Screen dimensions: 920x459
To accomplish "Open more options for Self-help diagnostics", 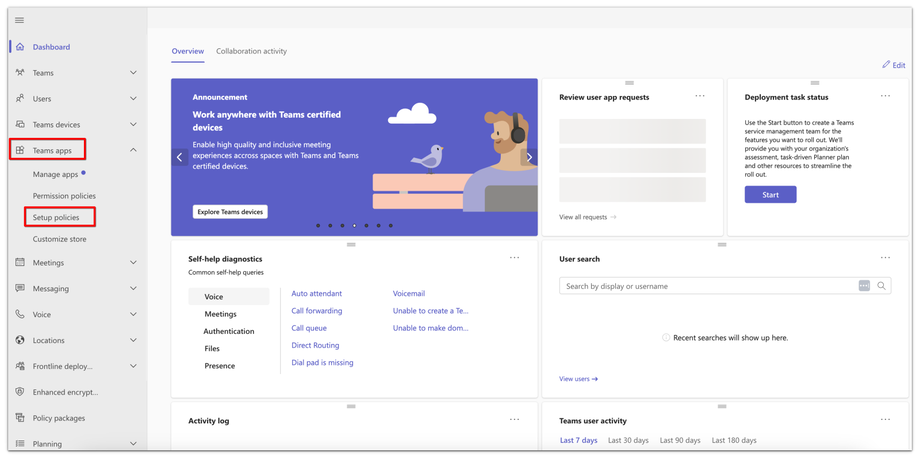I will (x=515, y=257).
